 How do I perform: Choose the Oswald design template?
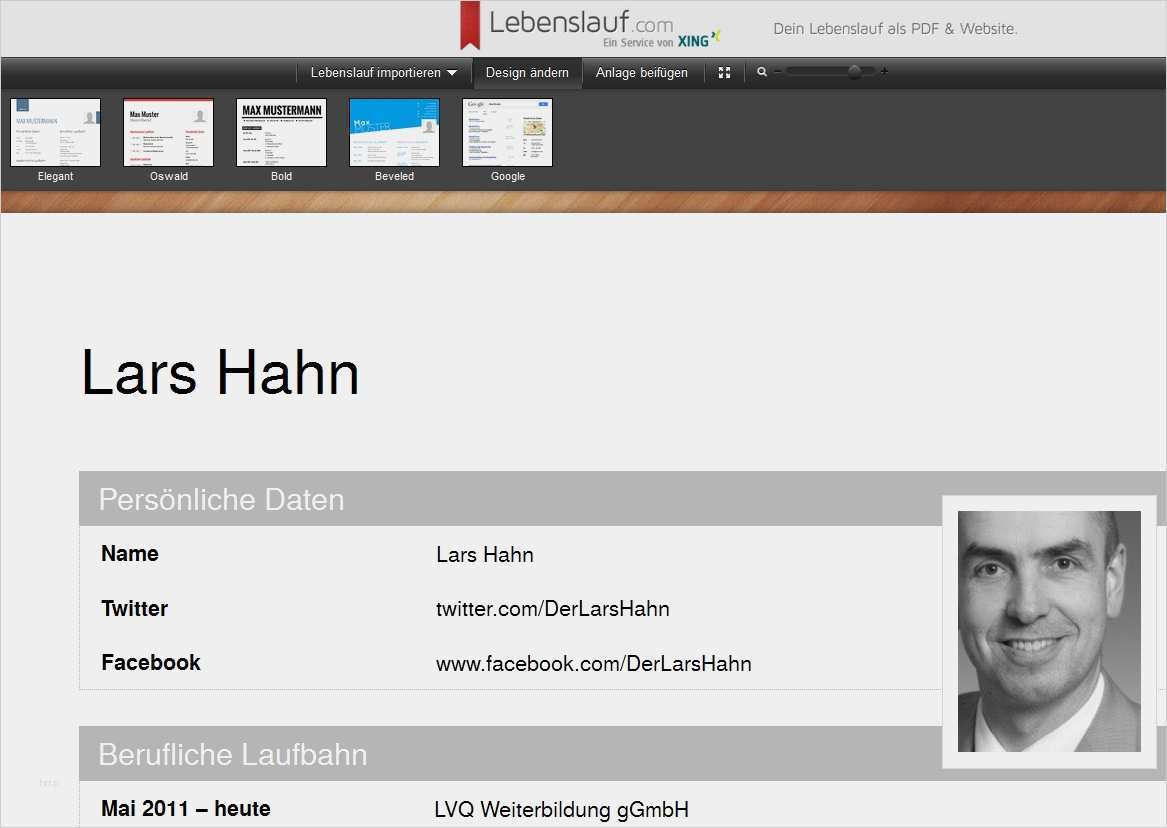tap(168, 132)
